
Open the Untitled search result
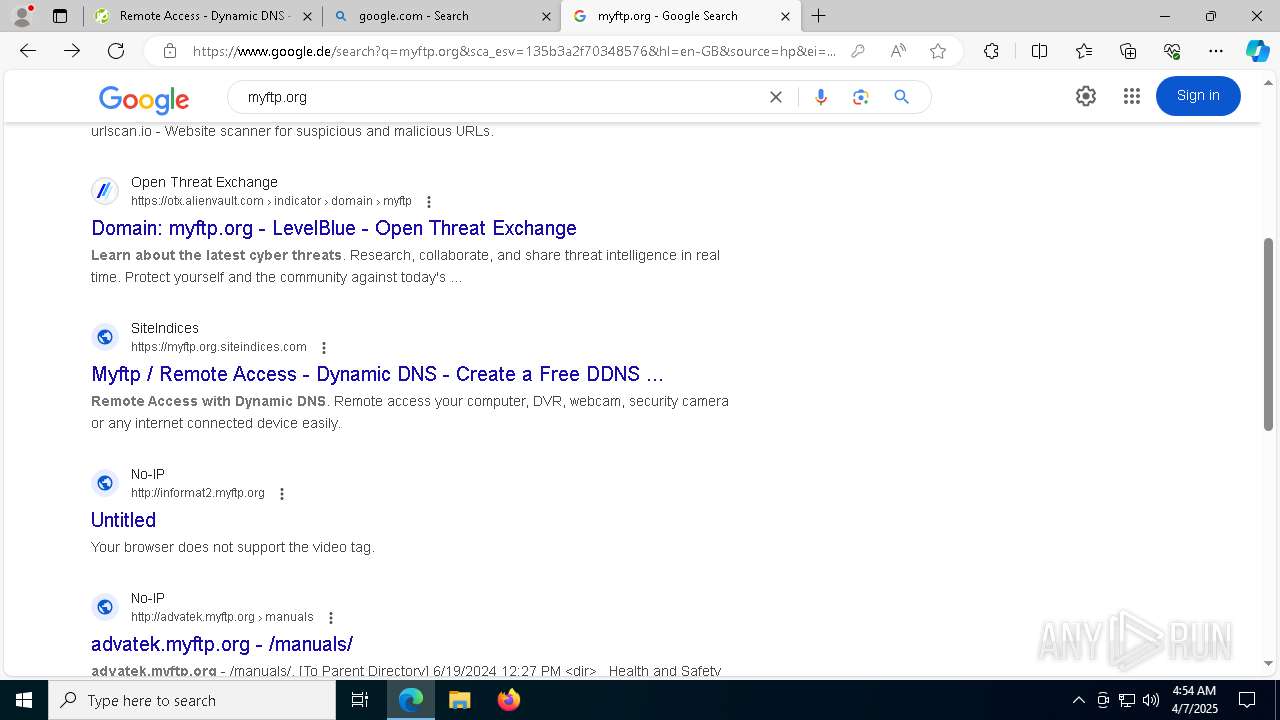tap(123, 520)
